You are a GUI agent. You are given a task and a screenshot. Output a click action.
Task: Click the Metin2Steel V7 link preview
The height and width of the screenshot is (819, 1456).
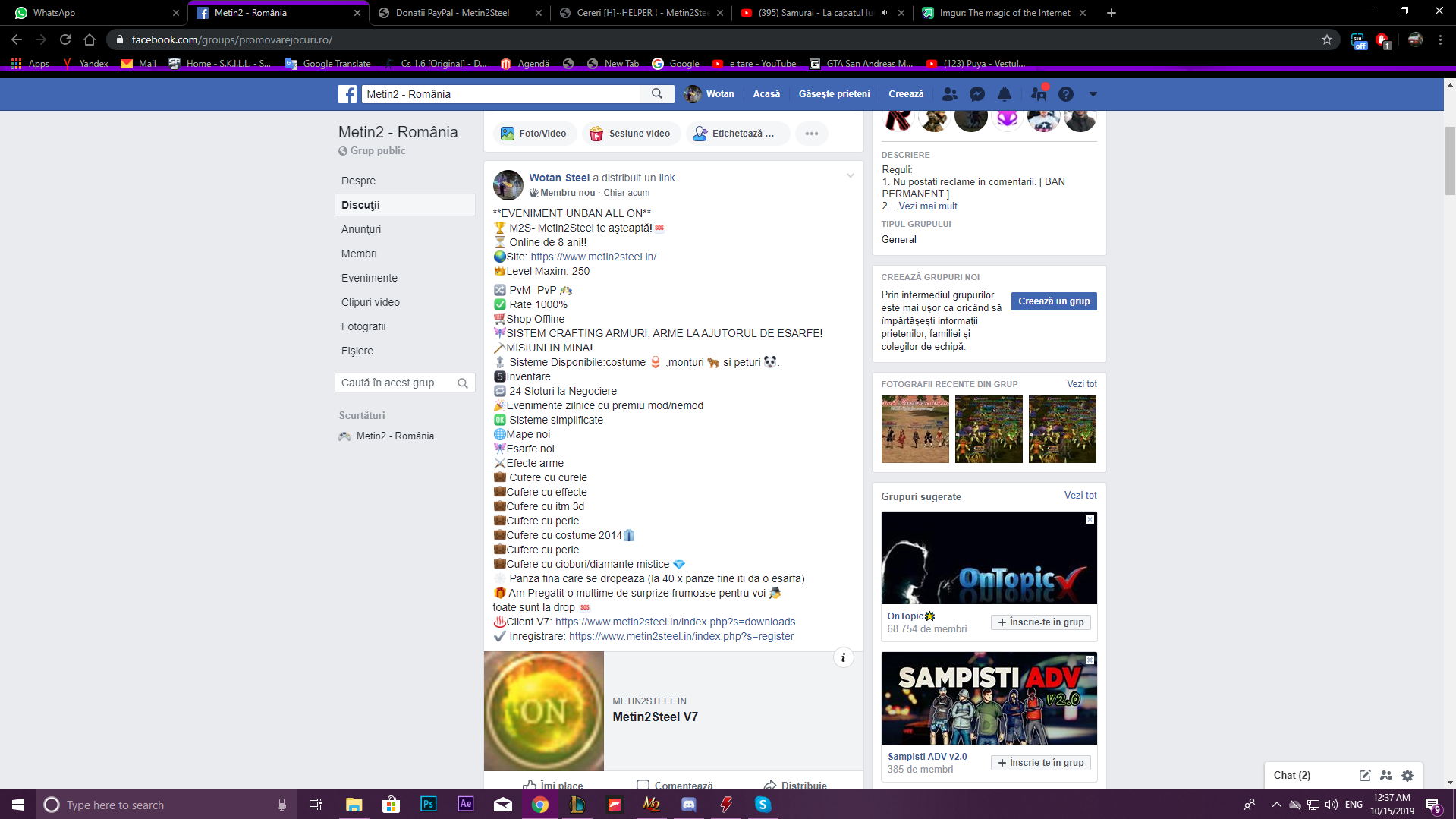point(674,711)
